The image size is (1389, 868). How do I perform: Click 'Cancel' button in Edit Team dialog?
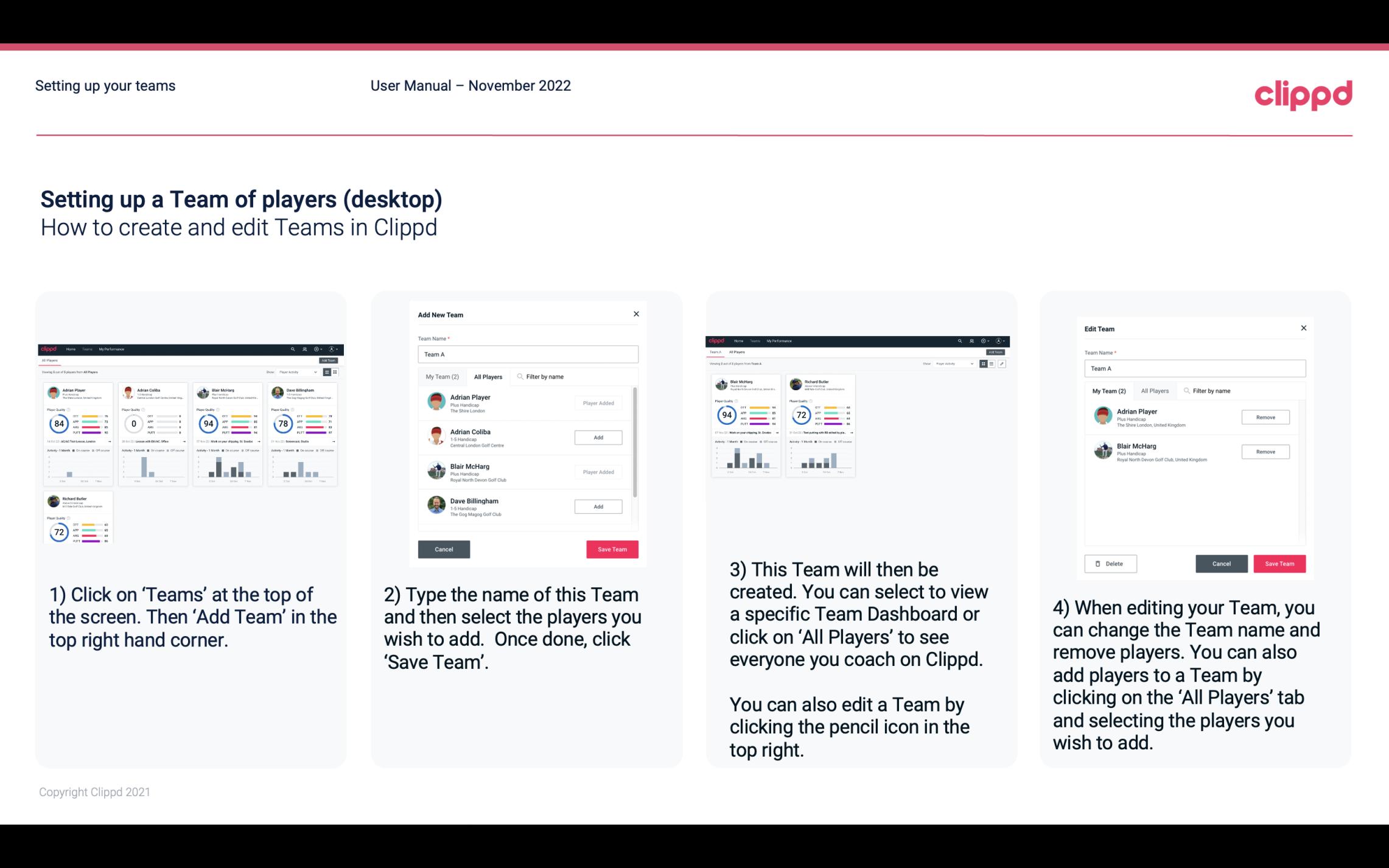1222,563
